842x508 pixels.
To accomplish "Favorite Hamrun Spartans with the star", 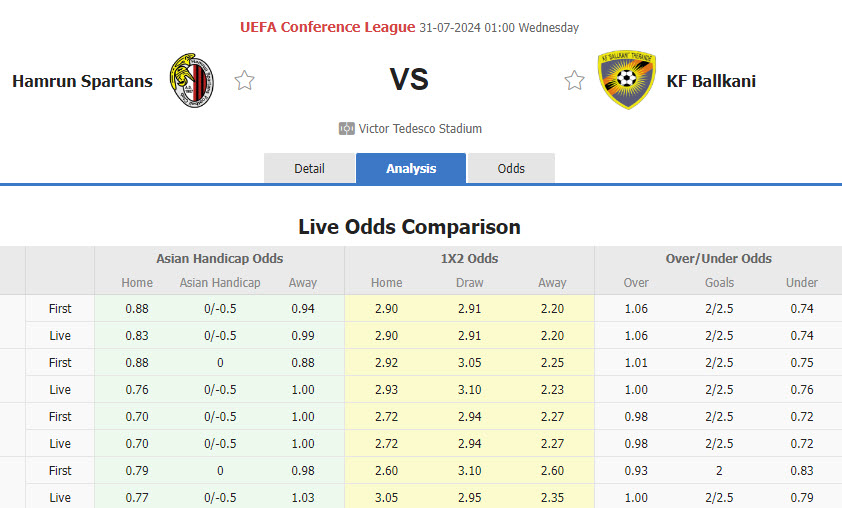I will point(244,81).
